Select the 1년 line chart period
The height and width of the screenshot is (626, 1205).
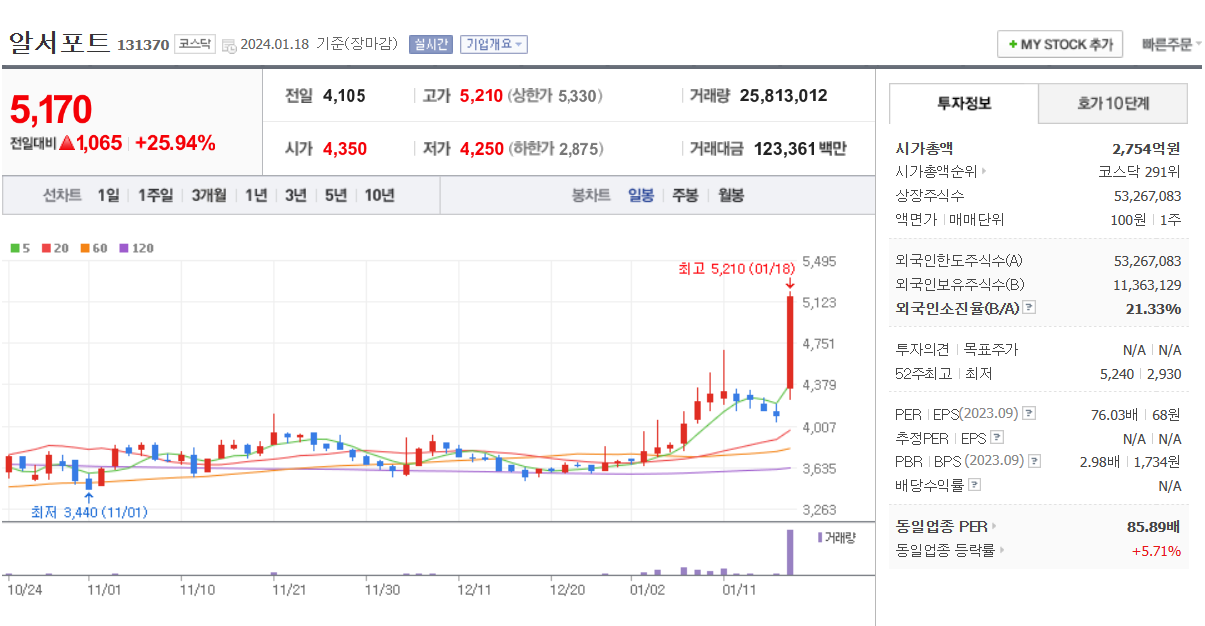point(256,195)
